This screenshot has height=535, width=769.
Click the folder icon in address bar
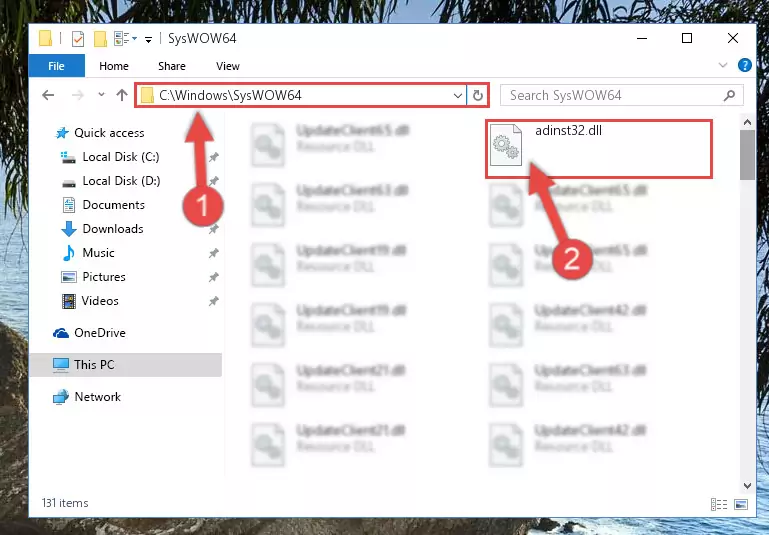click(147, 95)
